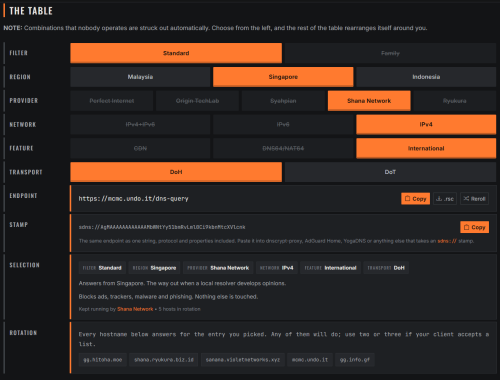Click the momo.undo.it hostname chip
The width and height of the screenshot is (500, 380).
coord(310,360)
